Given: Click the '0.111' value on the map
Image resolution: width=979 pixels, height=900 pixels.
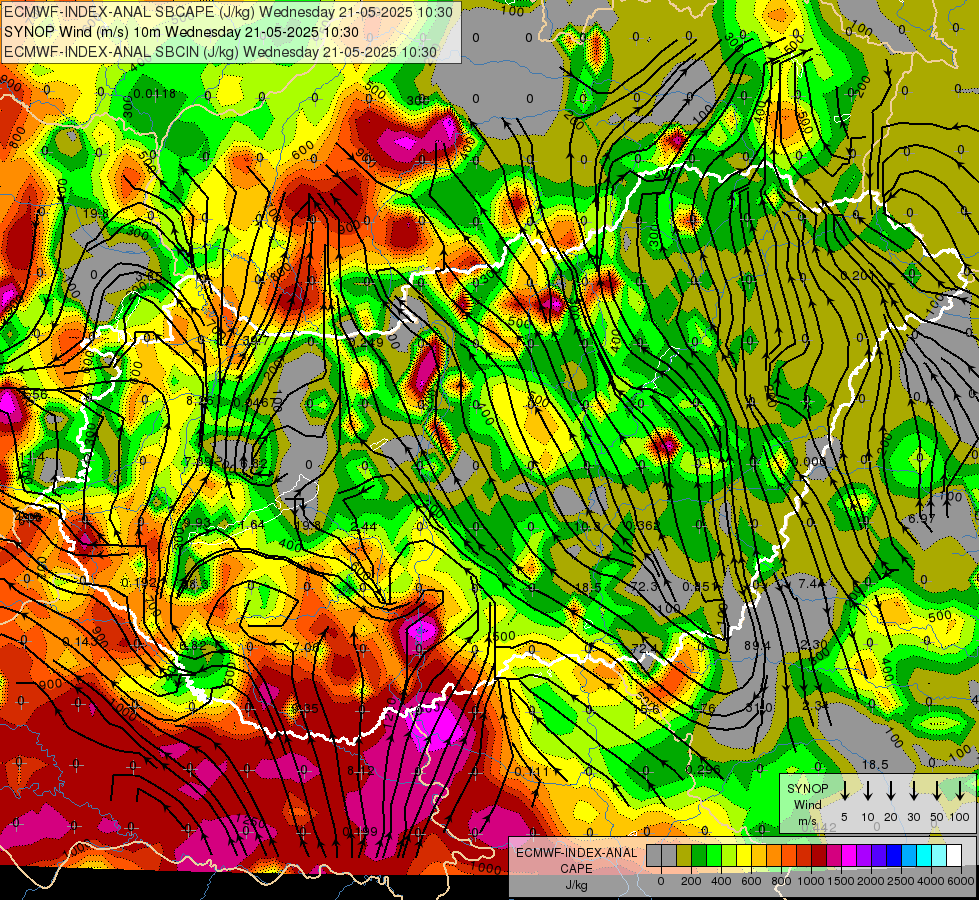Looking at the screenshot, I should pyautogui.click(x=531, y=772).
